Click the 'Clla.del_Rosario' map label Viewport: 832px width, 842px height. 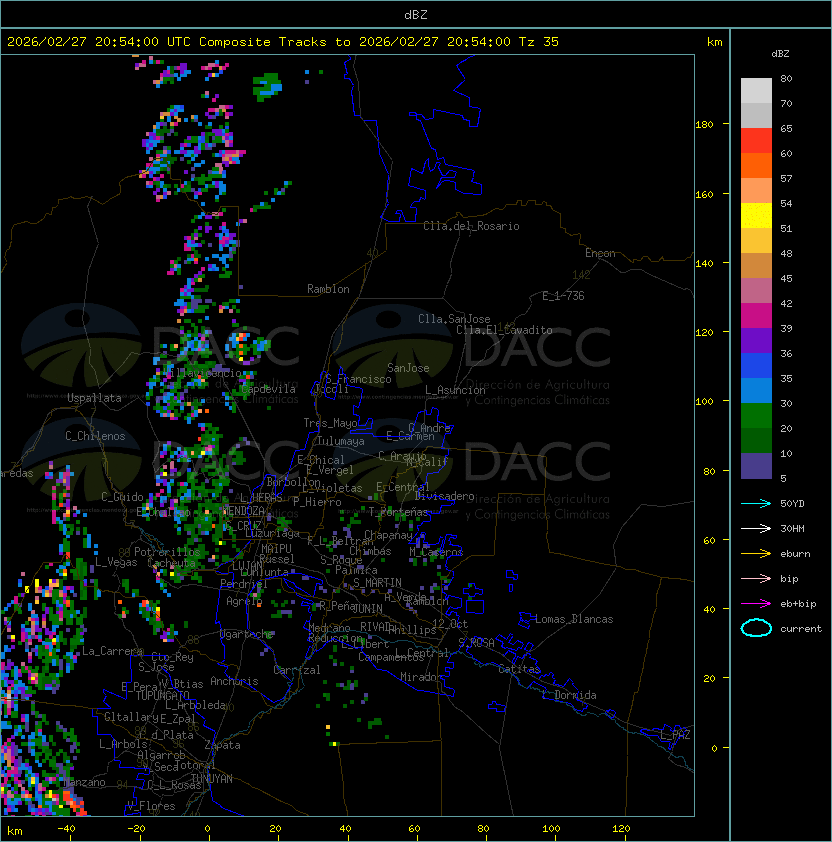click(x=471, y=226)
